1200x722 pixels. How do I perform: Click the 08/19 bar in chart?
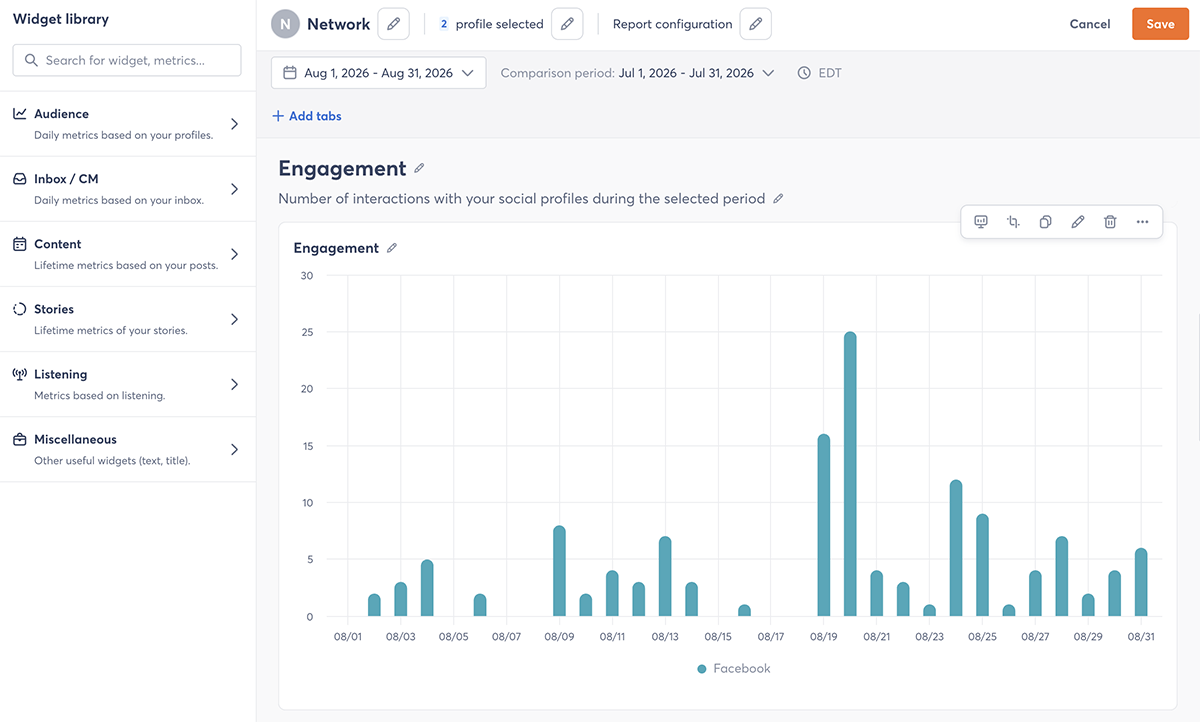(x=824, y=525)
